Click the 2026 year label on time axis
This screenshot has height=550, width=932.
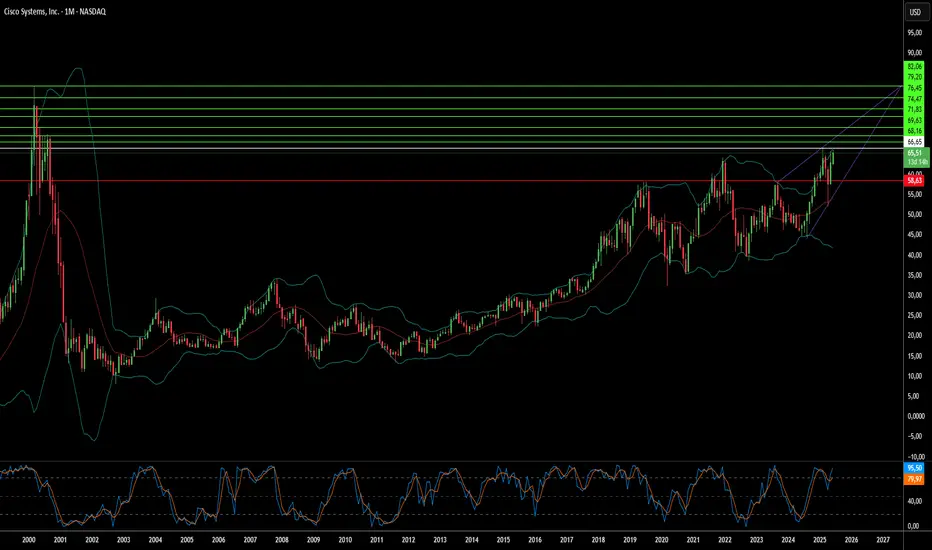[851, 540]
